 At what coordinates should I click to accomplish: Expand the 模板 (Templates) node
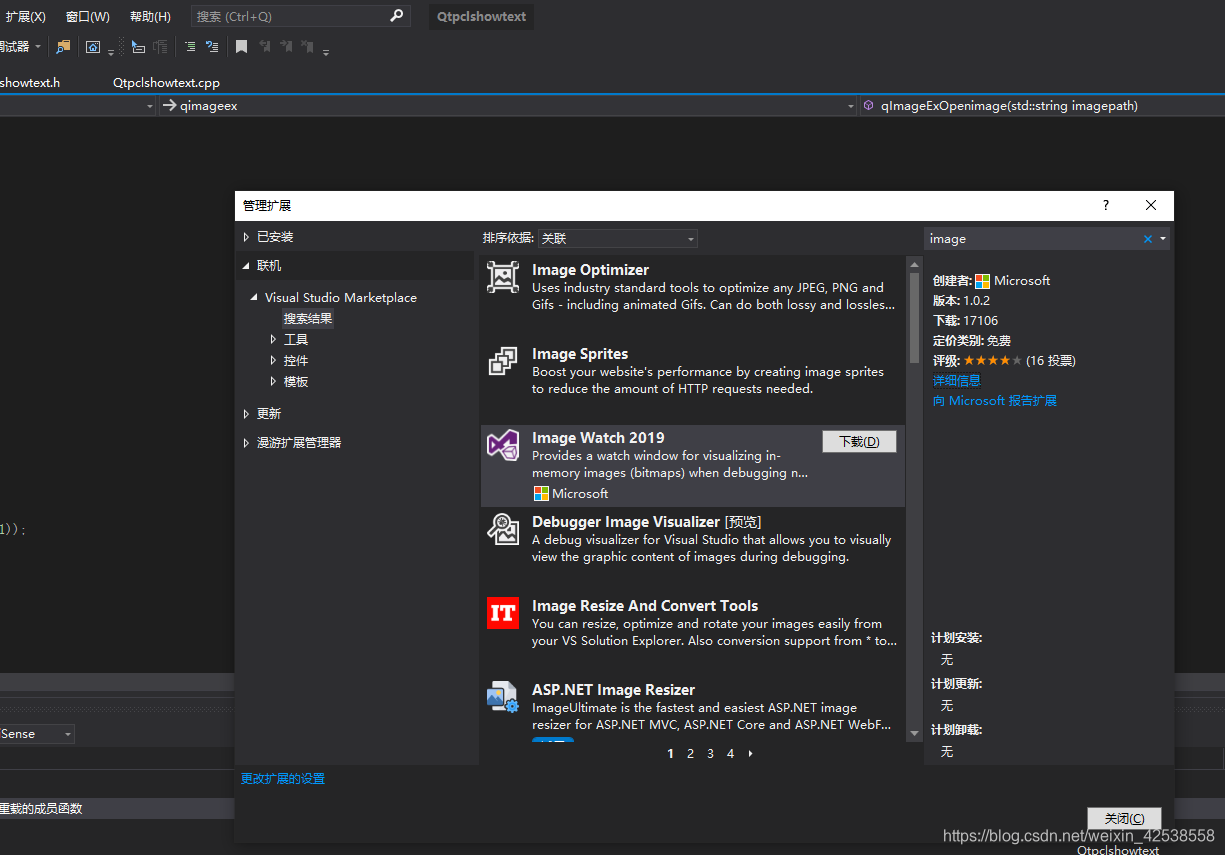[273, 382]
